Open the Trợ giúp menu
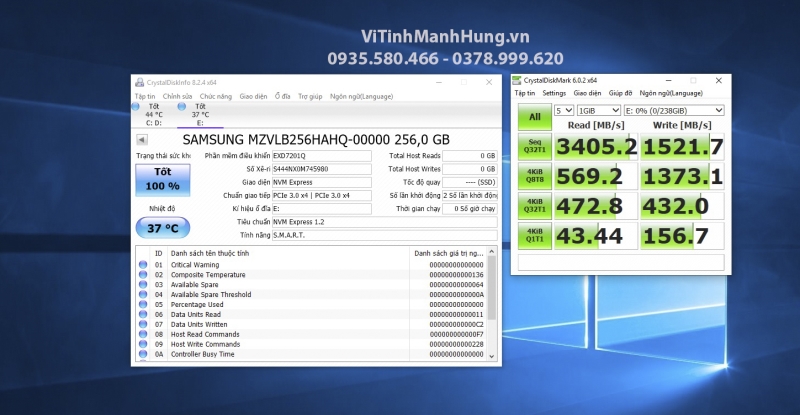The width and height of the screenshot is (800, 415). point(310,96)
